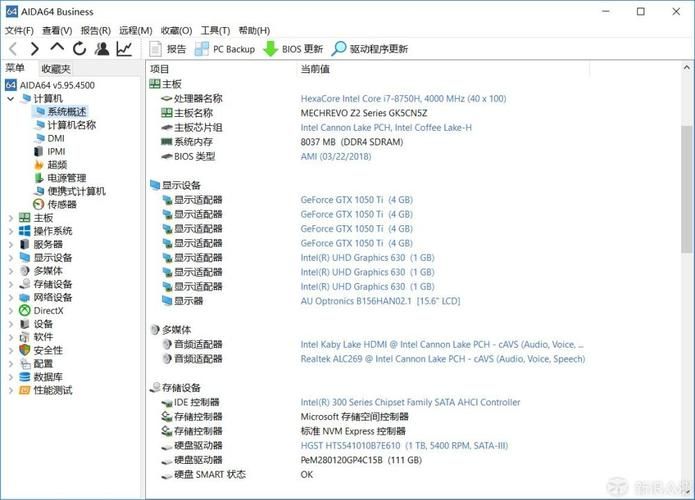Open the 文件(F) menu
Viewport: 695px width, 500px height.
tap(19, 31)
